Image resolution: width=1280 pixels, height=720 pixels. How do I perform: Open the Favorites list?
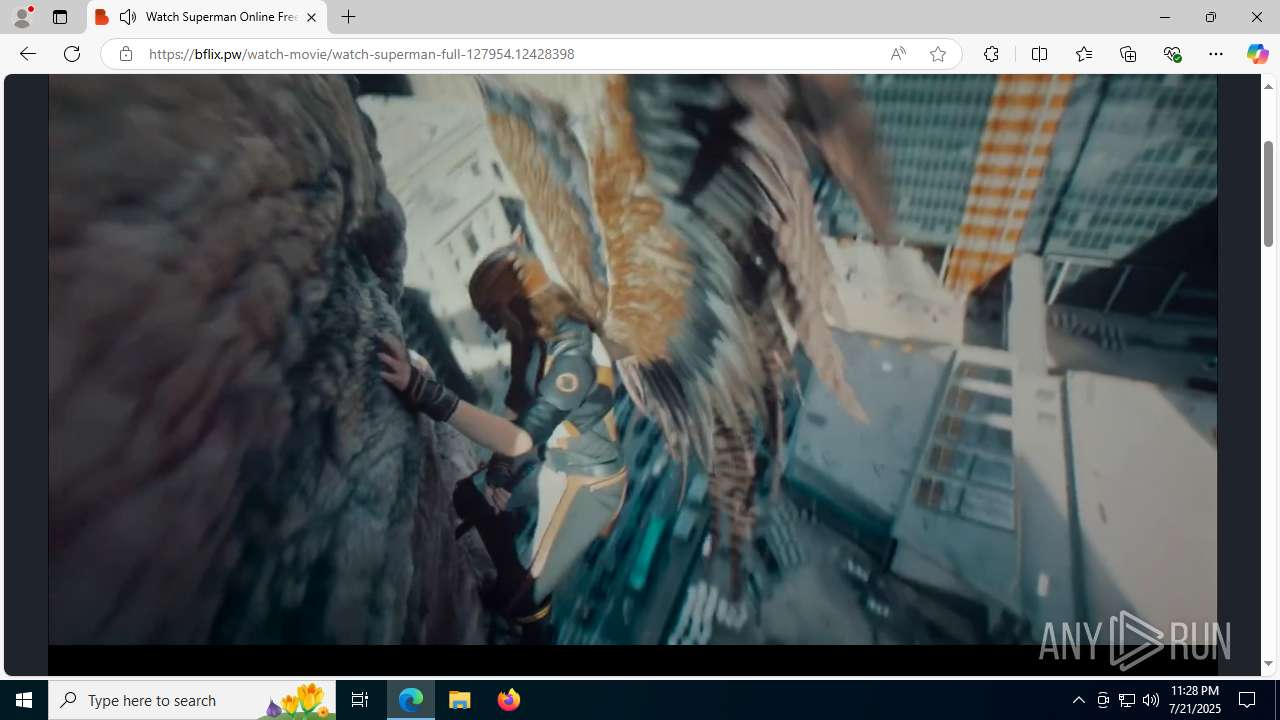point(1083,54)
